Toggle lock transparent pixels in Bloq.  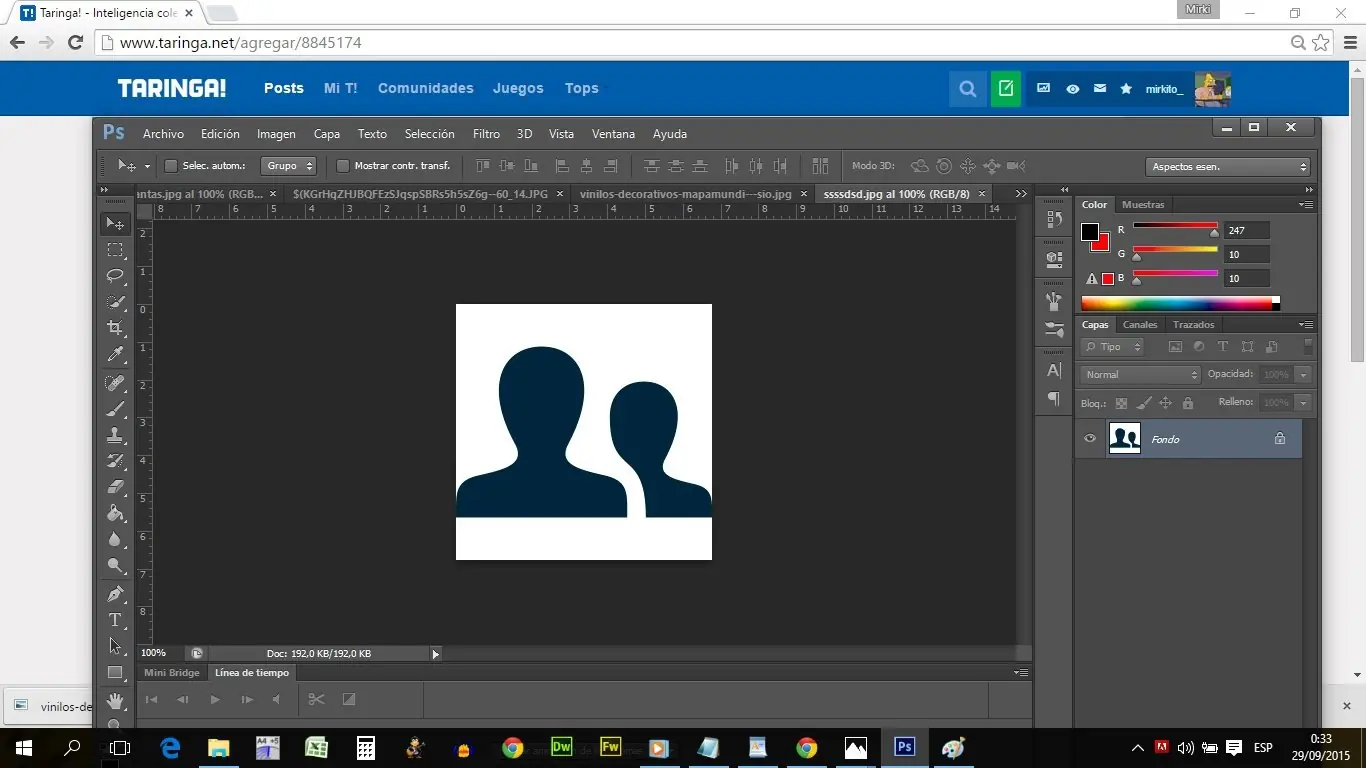[1121, 403]
